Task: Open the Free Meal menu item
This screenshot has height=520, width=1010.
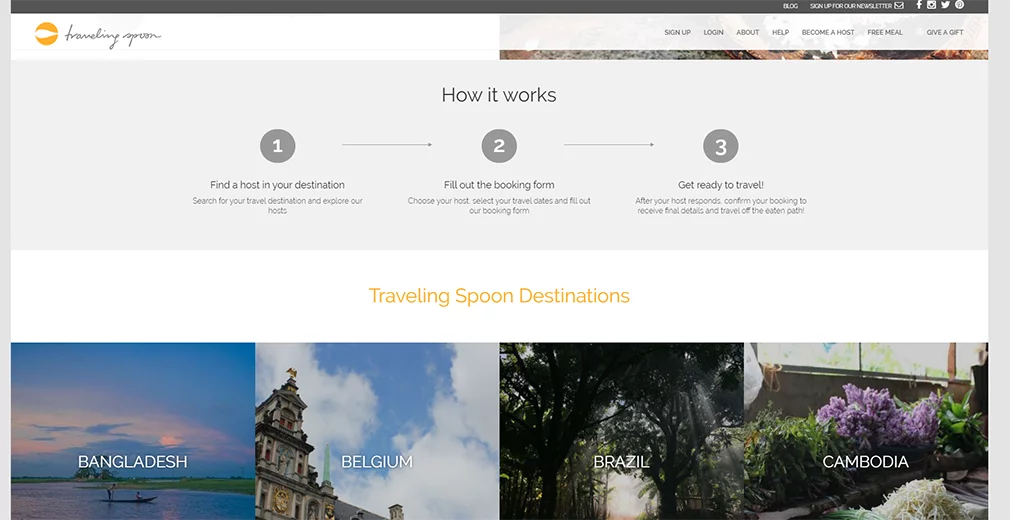Action: [885, 32]
